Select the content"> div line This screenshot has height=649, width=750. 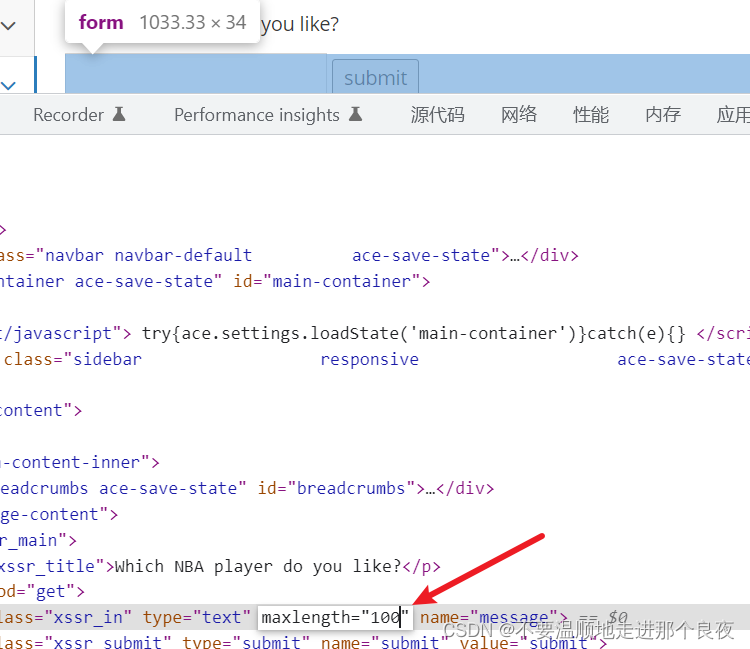click(41, 410)
